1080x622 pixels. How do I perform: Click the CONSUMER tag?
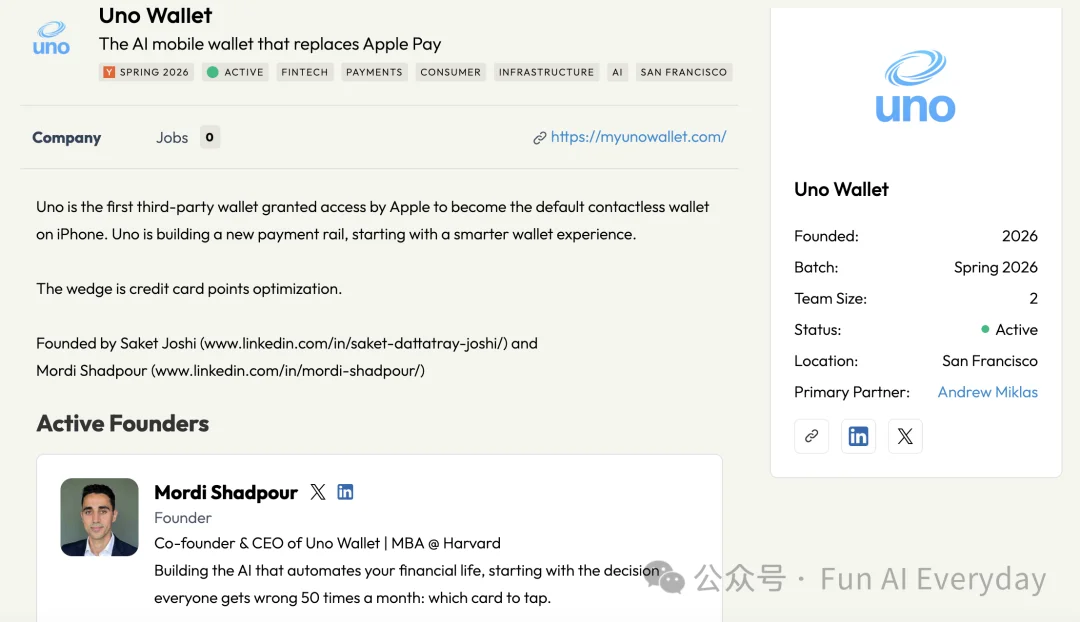(x=450, y=72)
